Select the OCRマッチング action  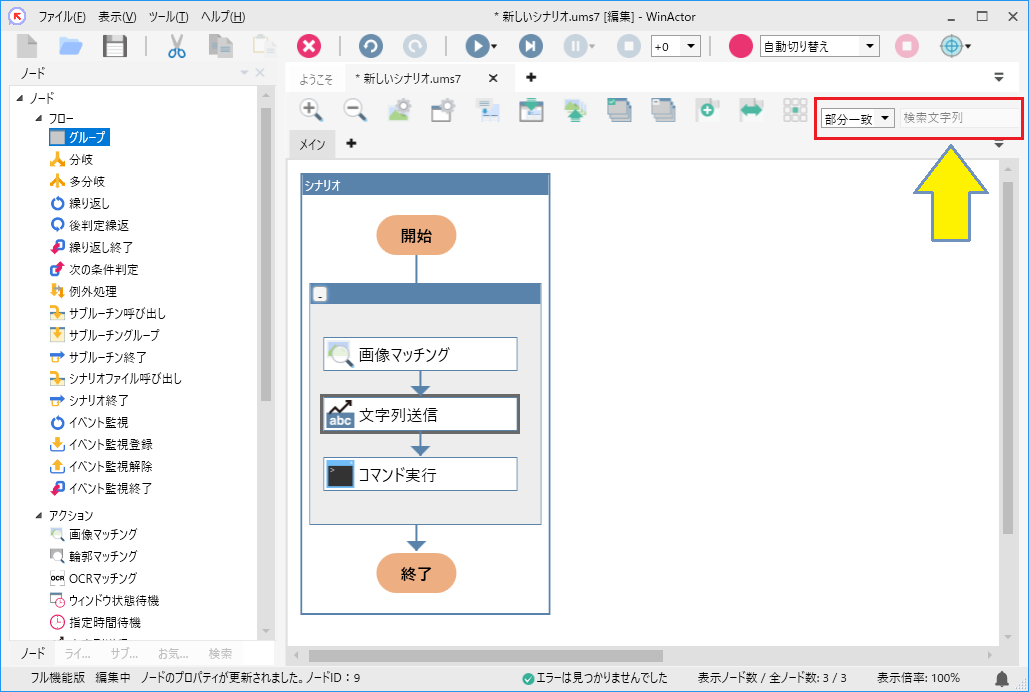94,578
